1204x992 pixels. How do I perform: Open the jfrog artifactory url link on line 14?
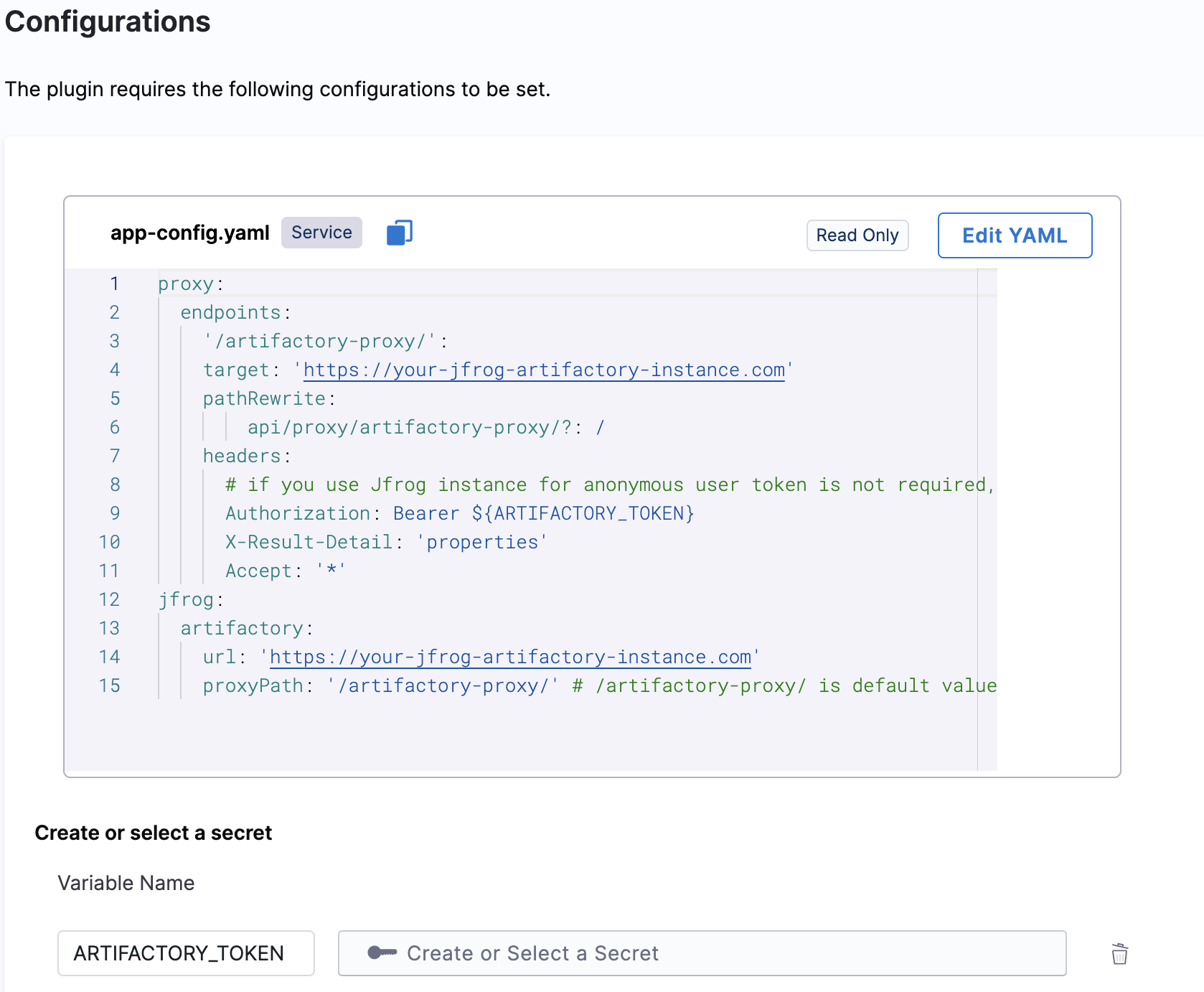pos(509,657)
